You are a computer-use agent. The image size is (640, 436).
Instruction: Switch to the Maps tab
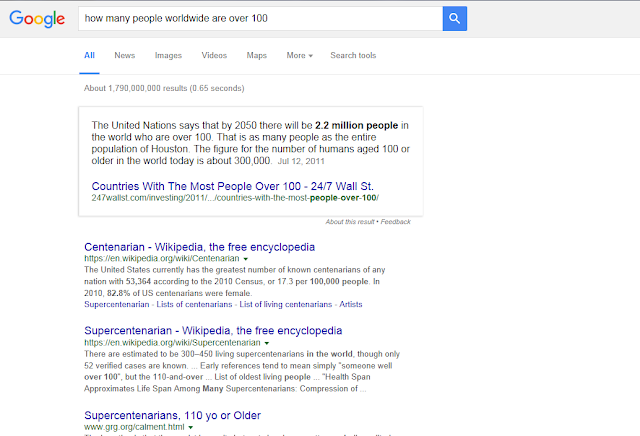coord(256,55)
